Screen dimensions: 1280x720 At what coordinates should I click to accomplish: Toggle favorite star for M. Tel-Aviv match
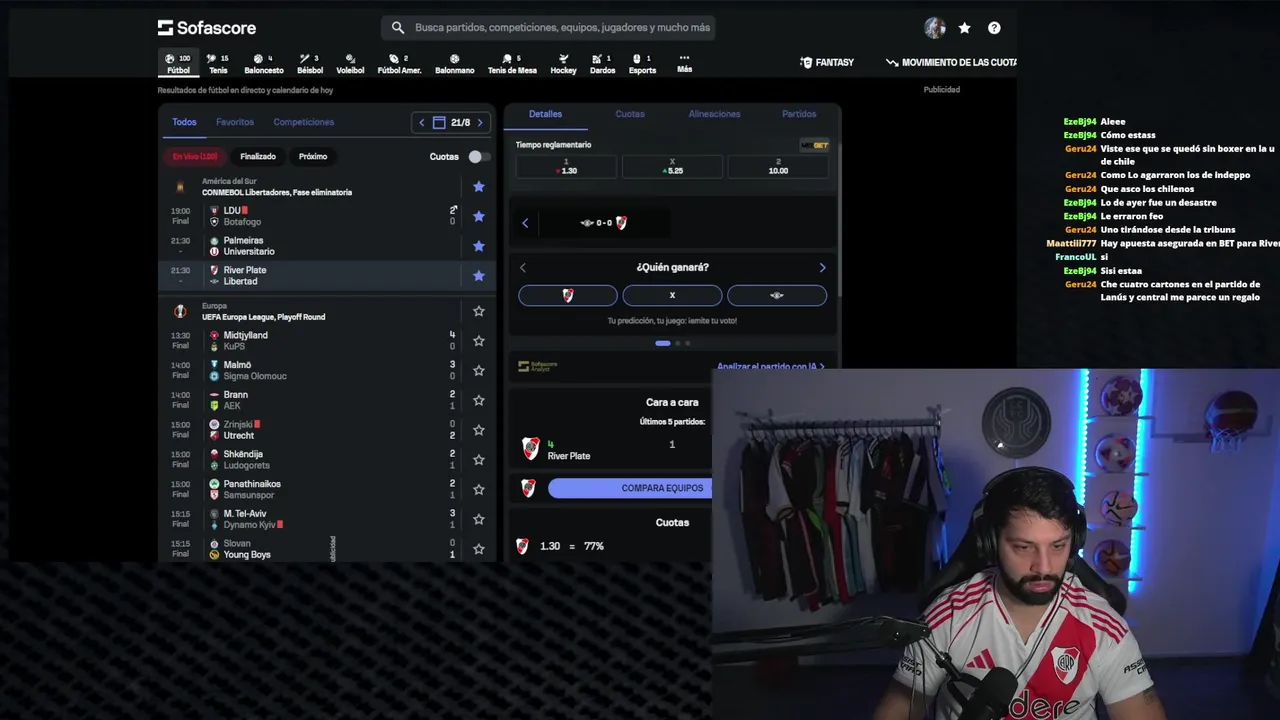coord(479,519)
